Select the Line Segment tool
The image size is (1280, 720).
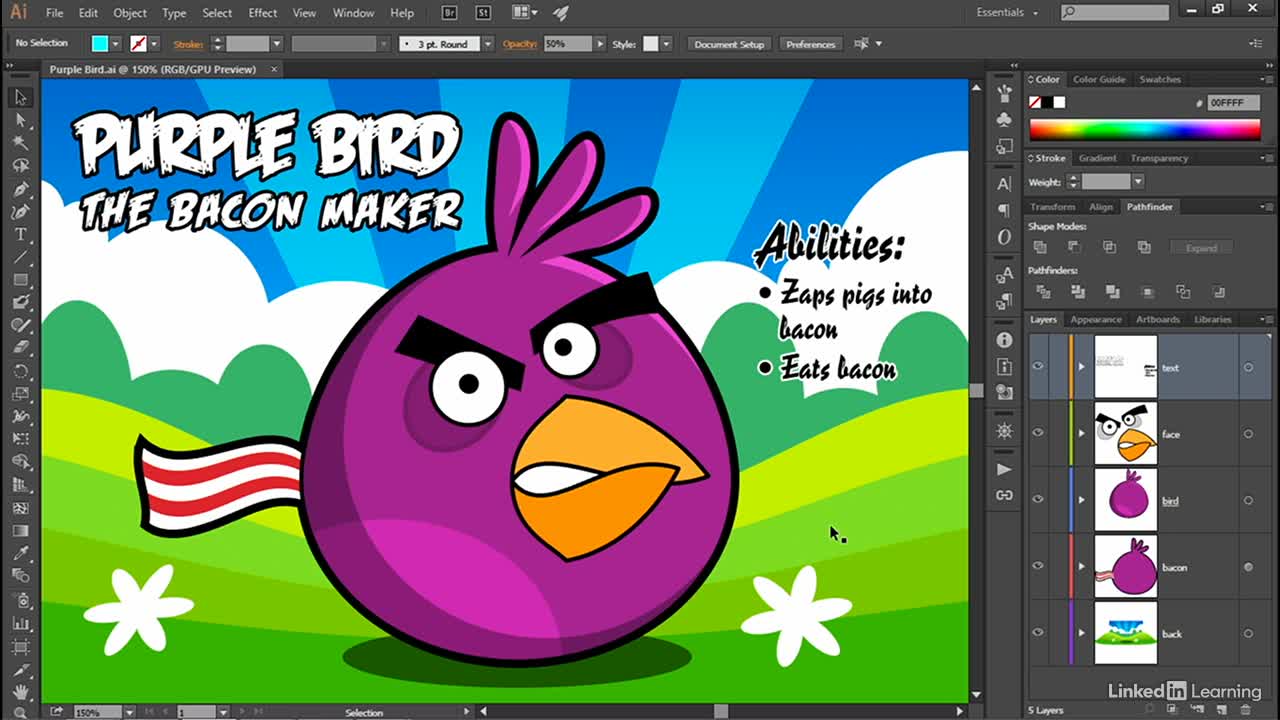click(x=20, y=257)
